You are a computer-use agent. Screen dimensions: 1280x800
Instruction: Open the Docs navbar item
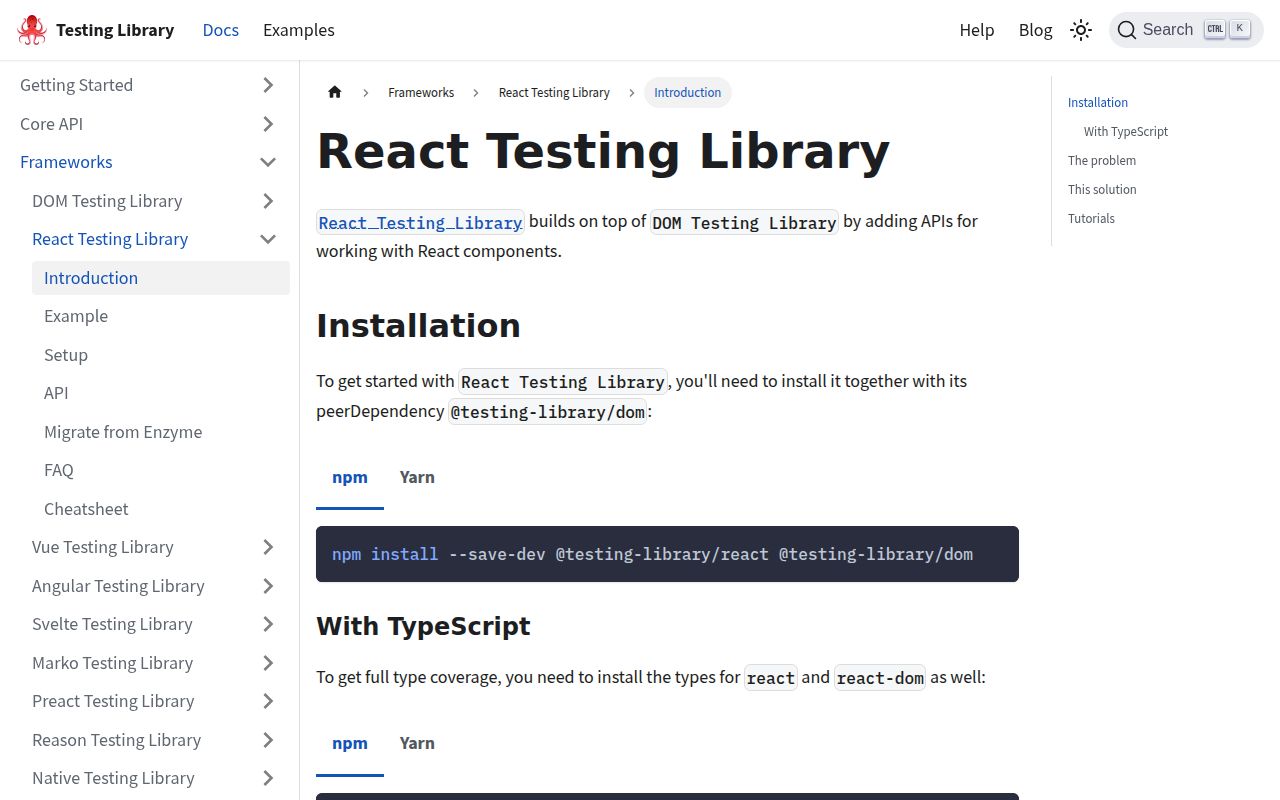[221, 30]
